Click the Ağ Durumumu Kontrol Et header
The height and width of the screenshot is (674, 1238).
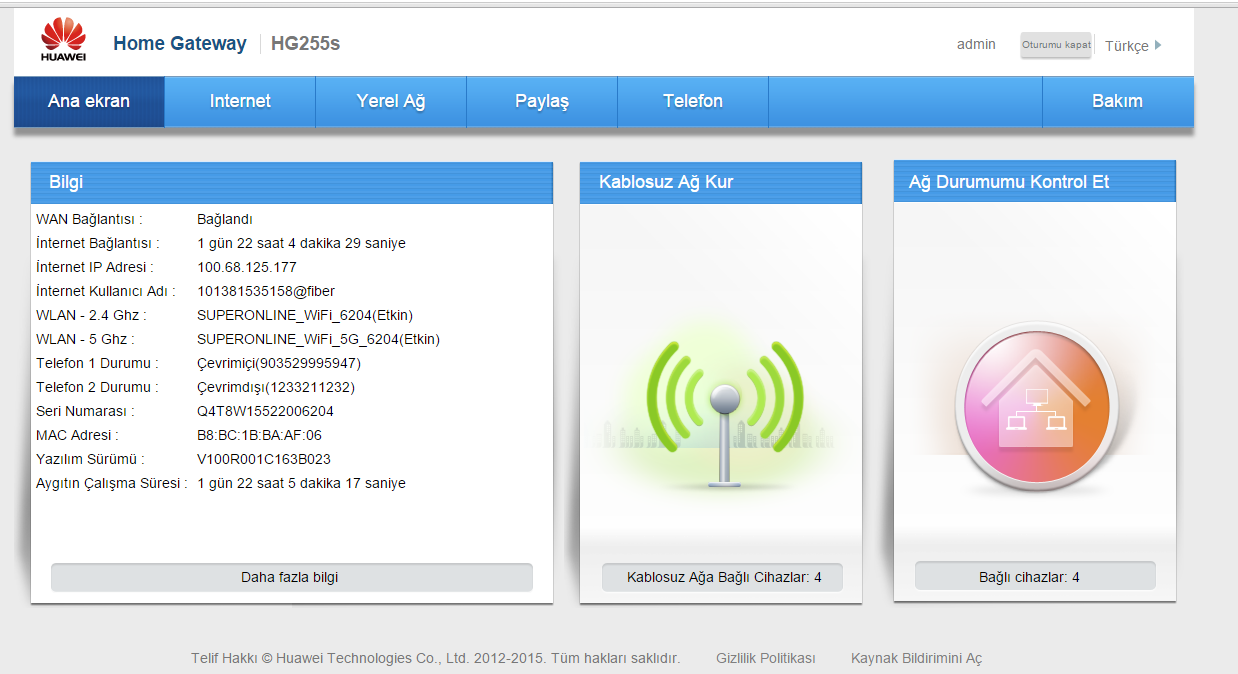(x=1035, y=182)
